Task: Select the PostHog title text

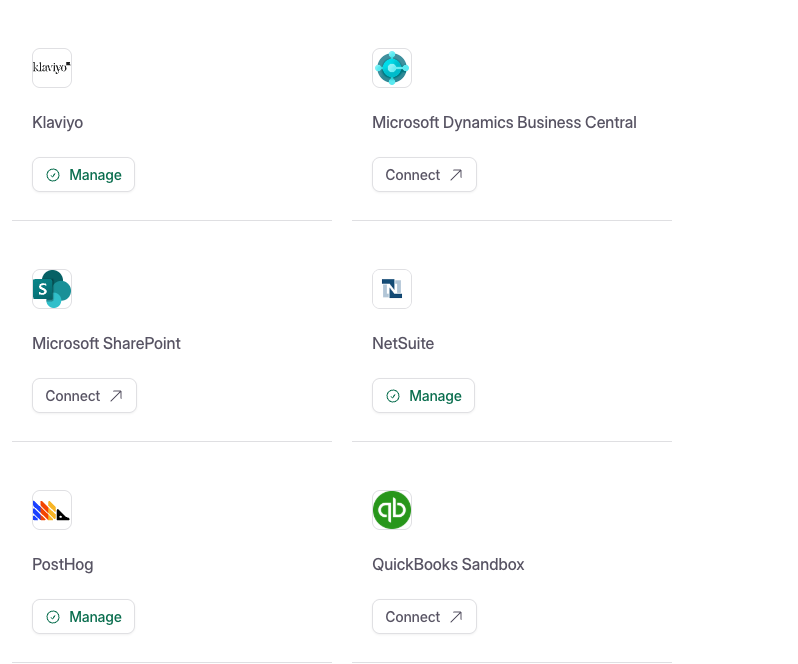Action: (63, 564)
